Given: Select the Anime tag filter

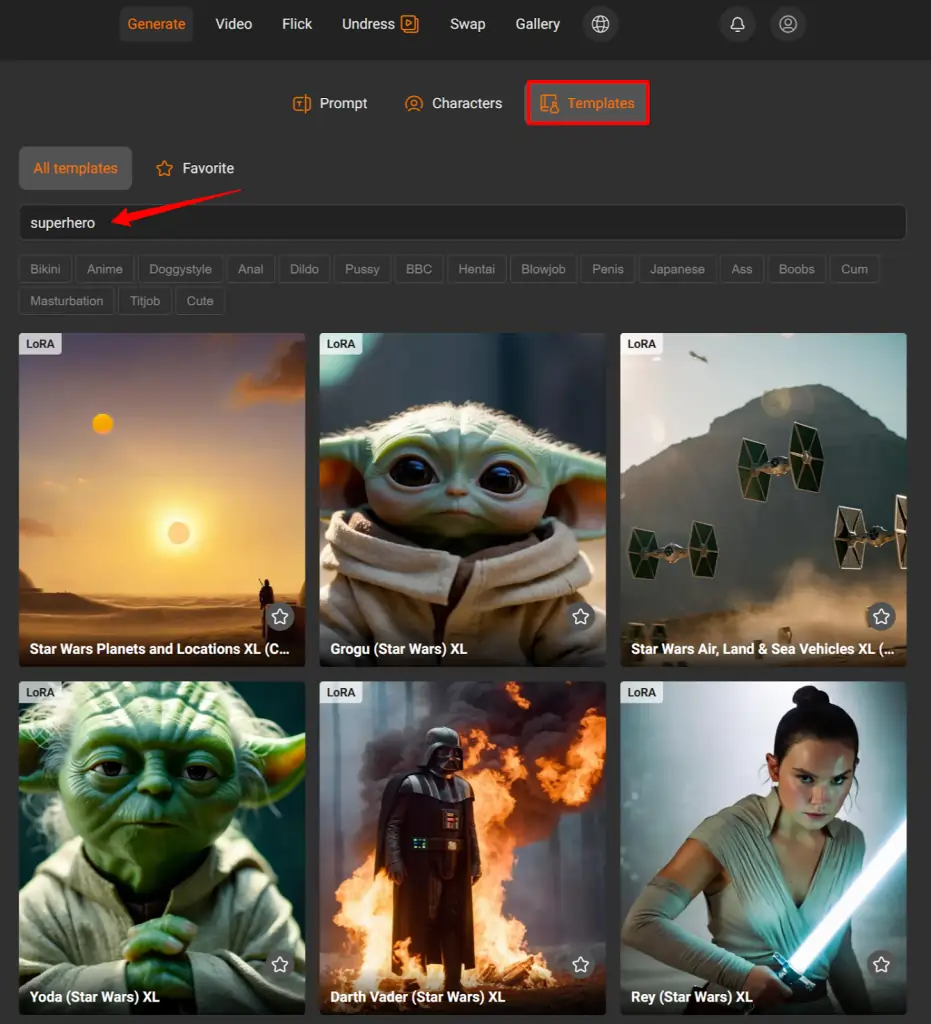Looking at the screenshot, I should click(104, 268).
